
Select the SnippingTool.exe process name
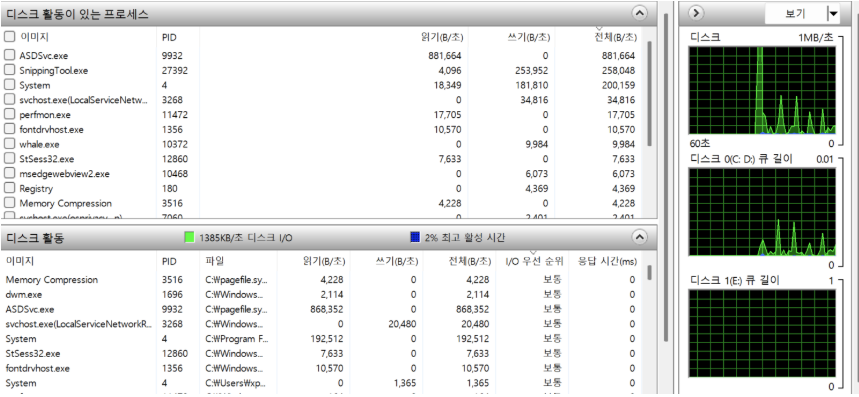(54, 71)
